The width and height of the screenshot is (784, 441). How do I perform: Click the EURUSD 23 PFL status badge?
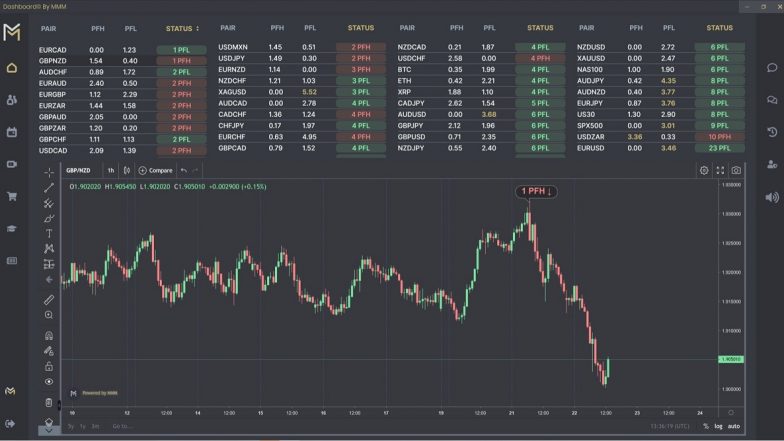[720, 148]
